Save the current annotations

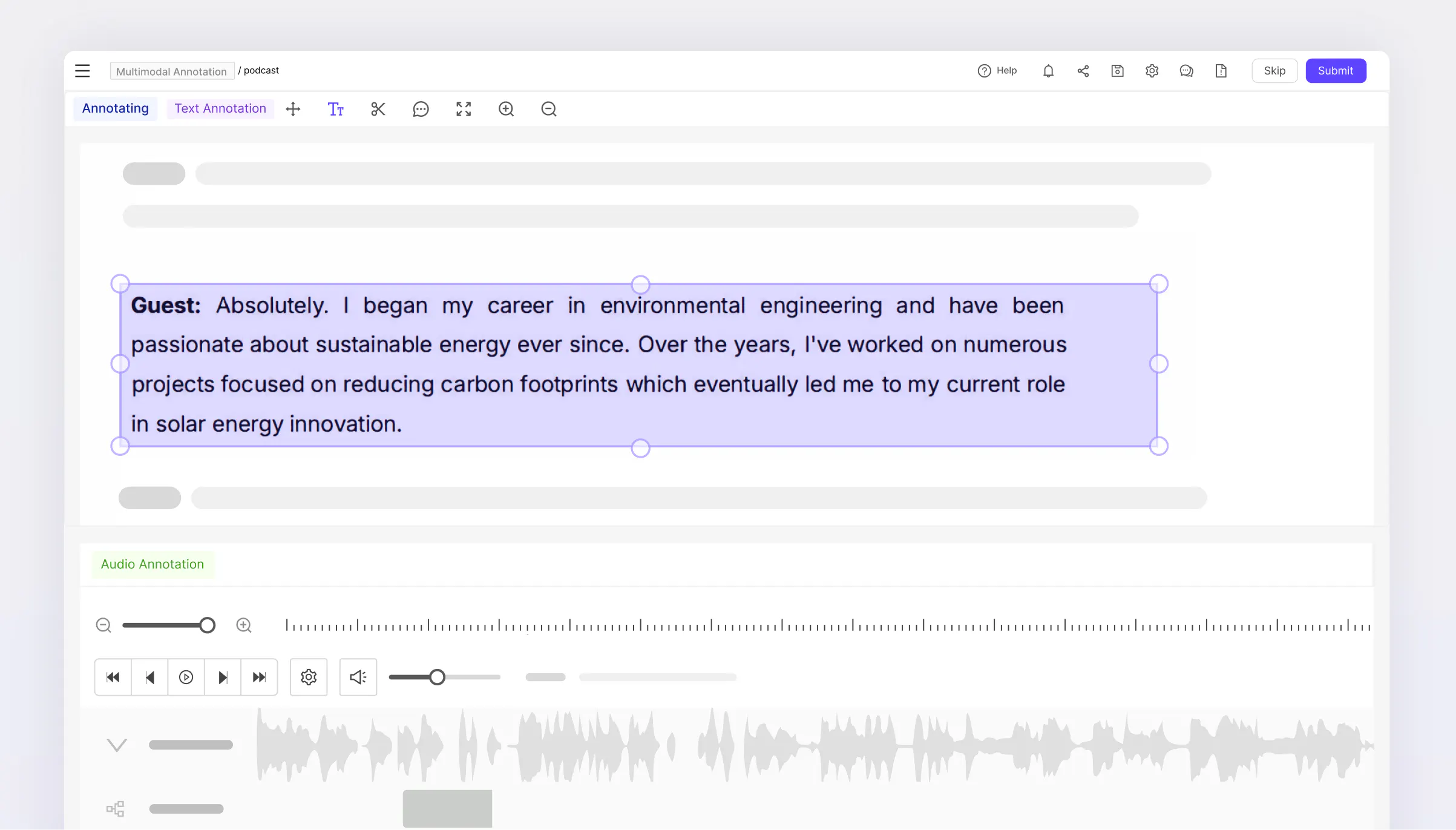(x=1117, y=71)
